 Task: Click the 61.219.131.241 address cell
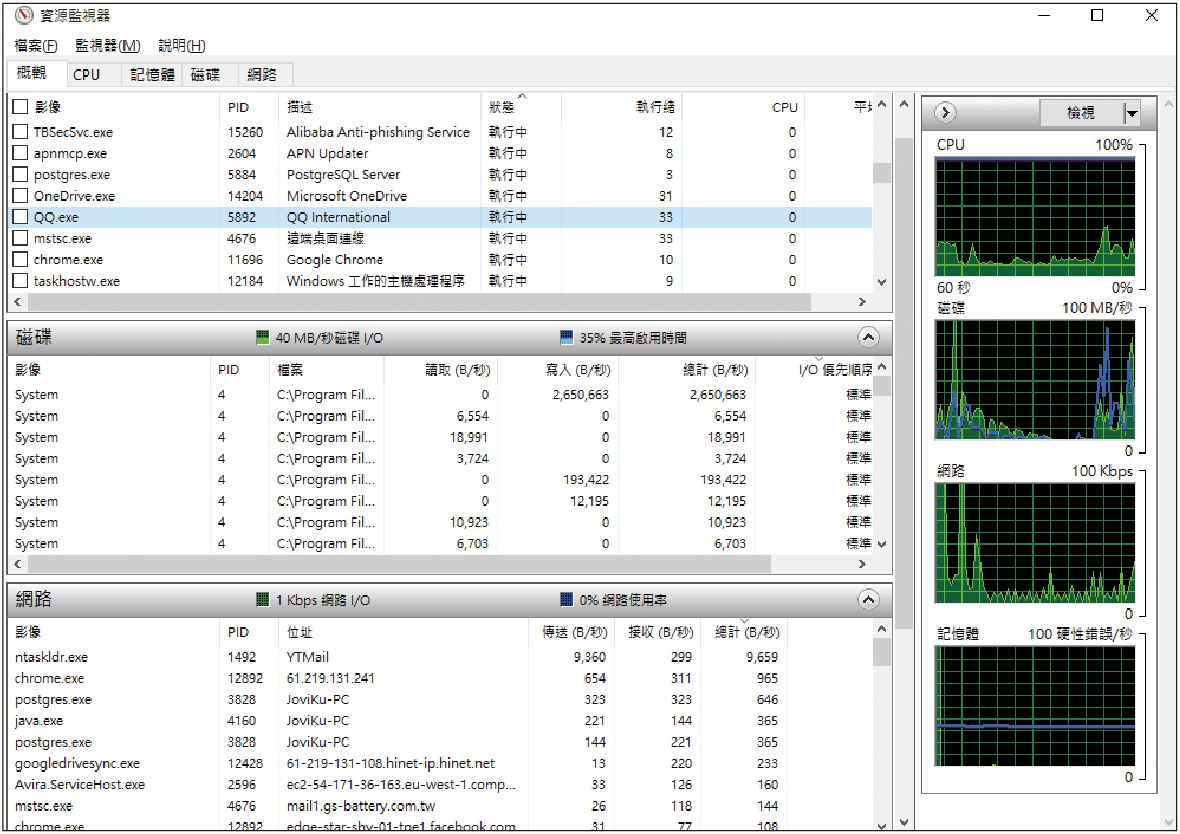330,678
